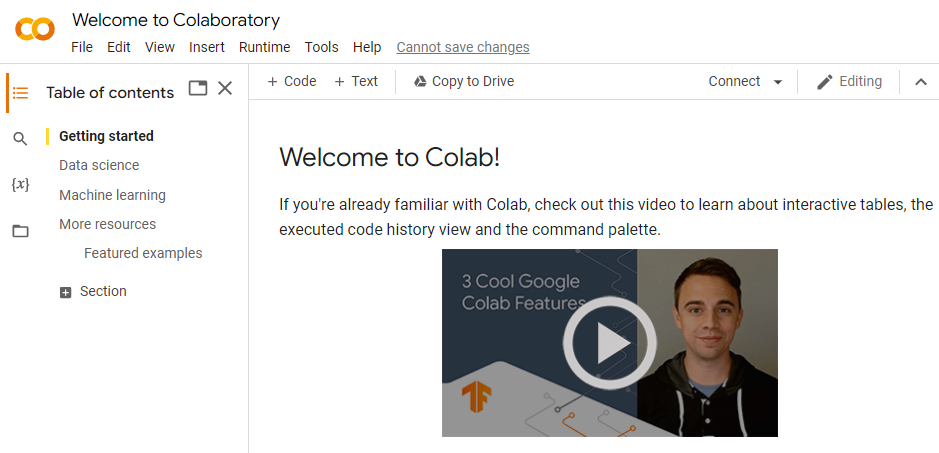Toggle the Table of contents sidebar icon
The width and height of the screenshot is (939, 453).
click(20, 92)
